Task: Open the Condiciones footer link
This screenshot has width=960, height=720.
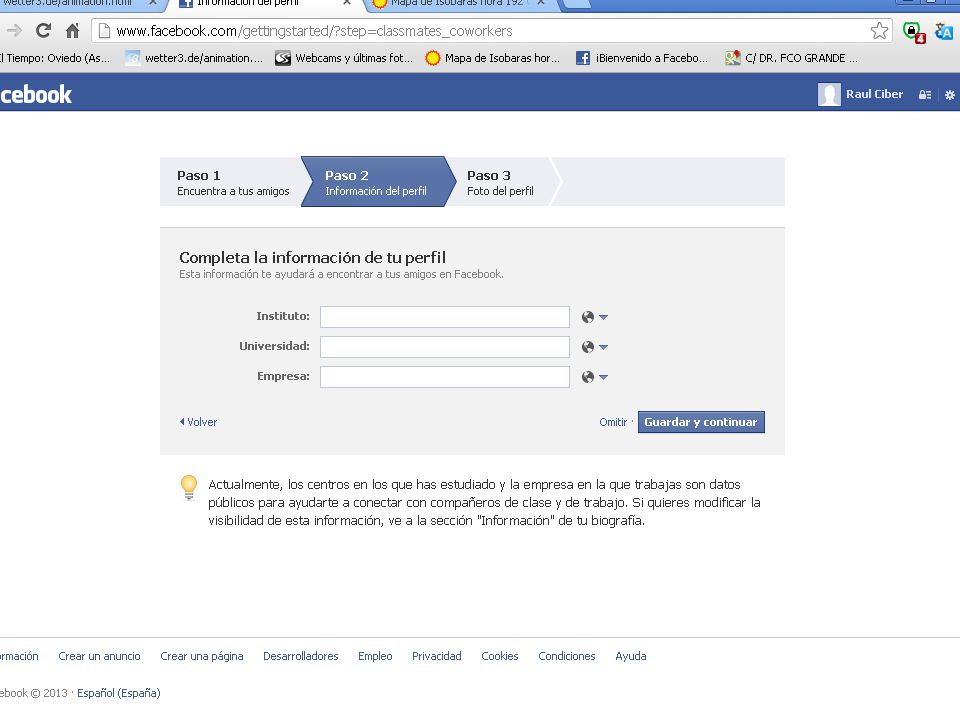Action: coord(566,656)
